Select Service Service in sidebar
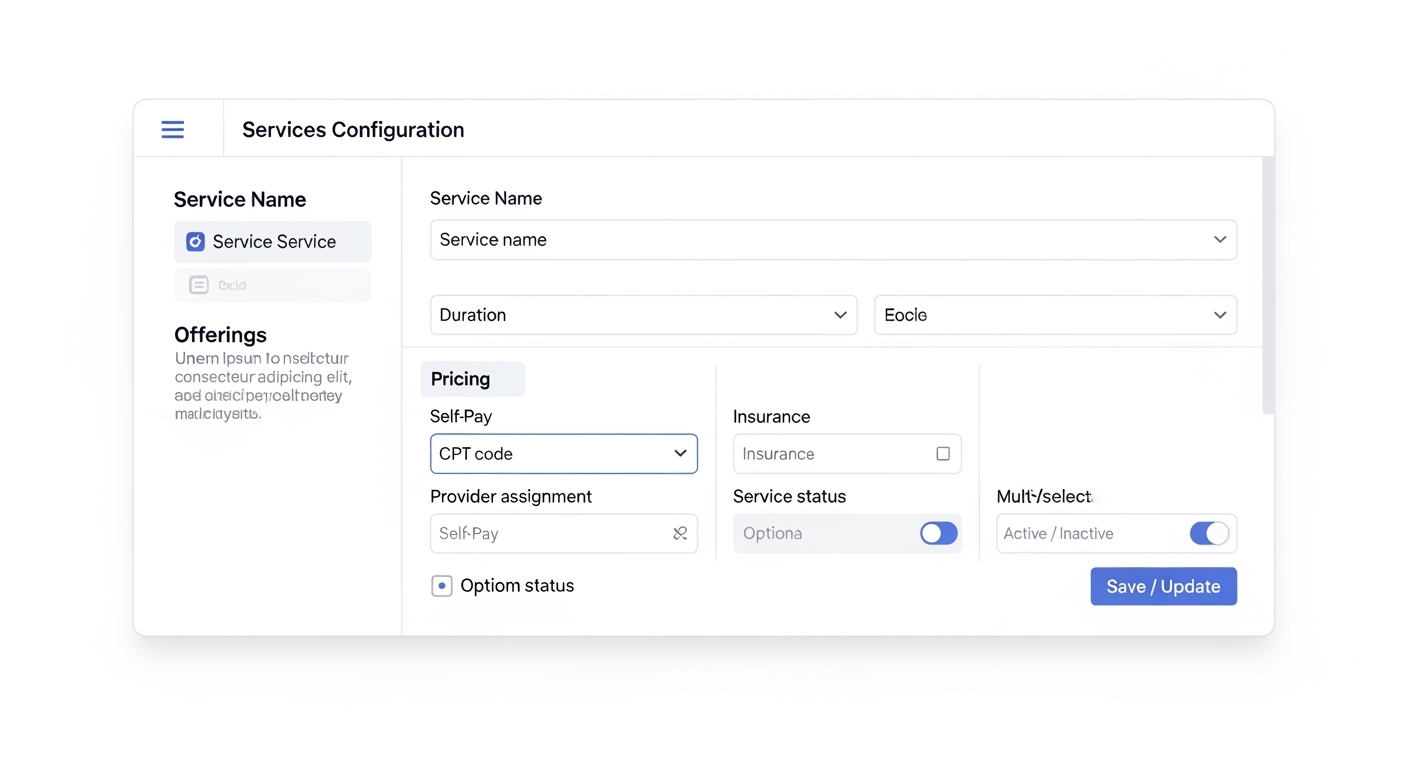 coord(273,242)
